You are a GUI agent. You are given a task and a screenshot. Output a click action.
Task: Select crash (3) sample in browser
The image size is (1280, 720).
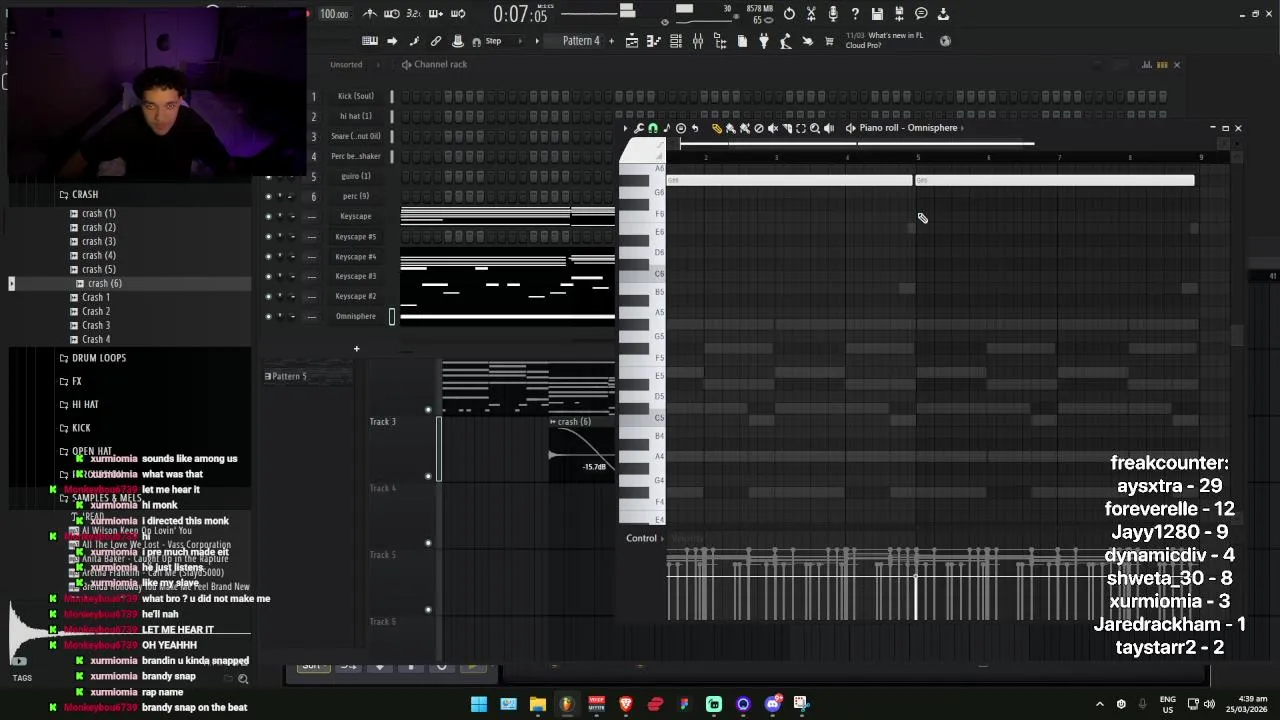pos(98,241)
